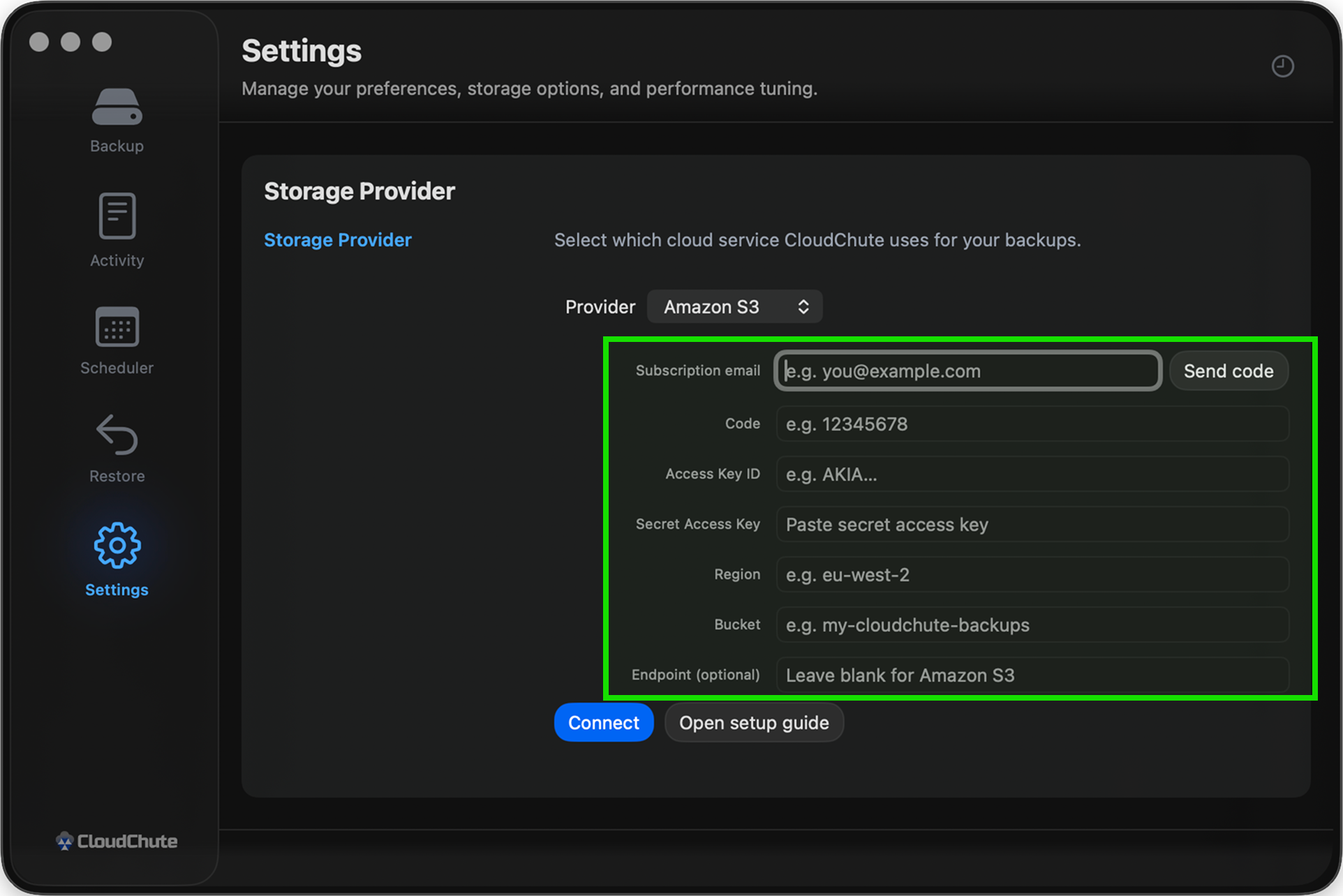The image size is (1343, 896).
Task: Open the Backup drive icon in sidebar
Action: click(x=117, y=107)
